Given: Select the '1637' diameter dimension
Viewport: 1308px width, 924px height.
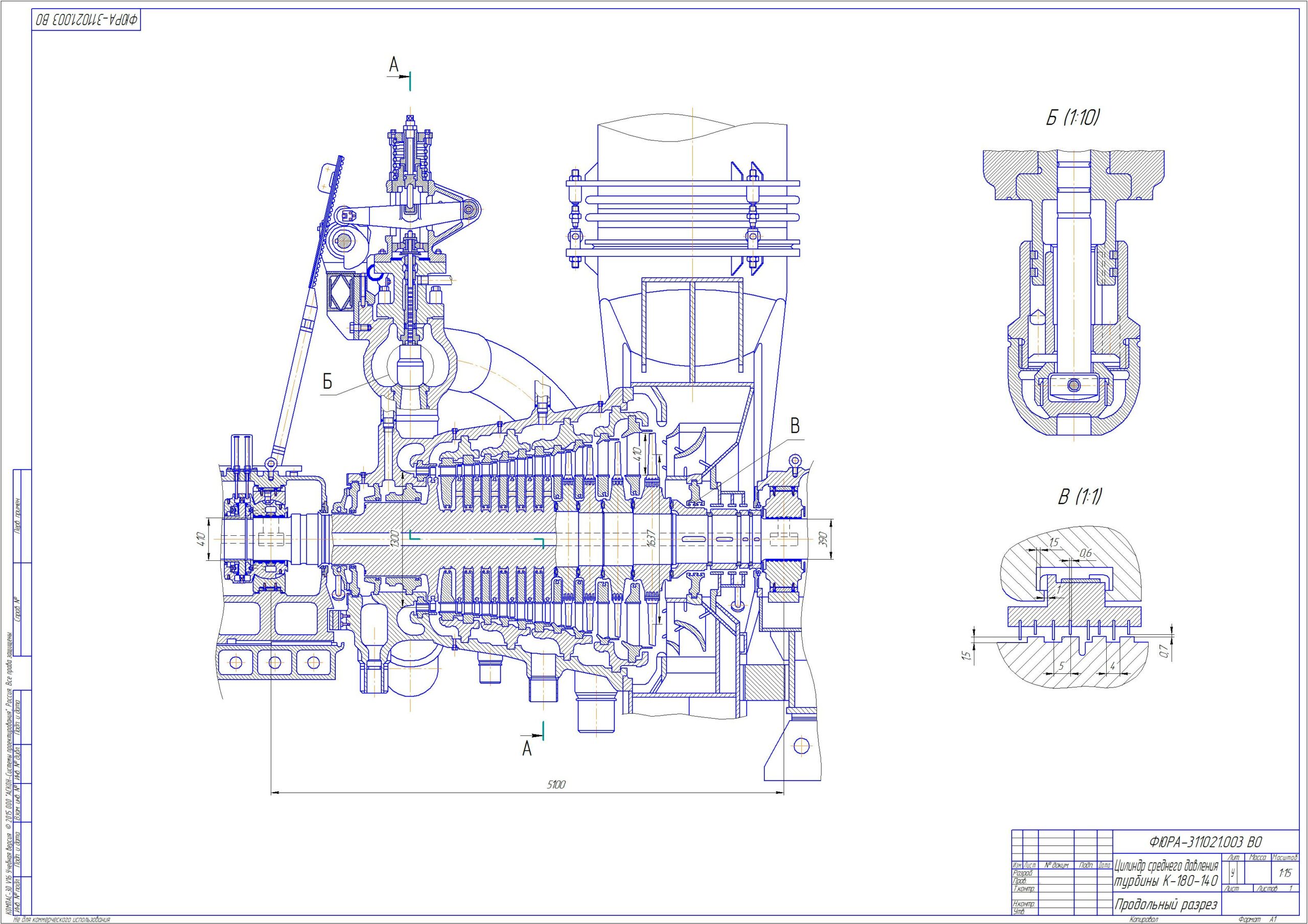Looking at the screenshot, I should 651,538.
